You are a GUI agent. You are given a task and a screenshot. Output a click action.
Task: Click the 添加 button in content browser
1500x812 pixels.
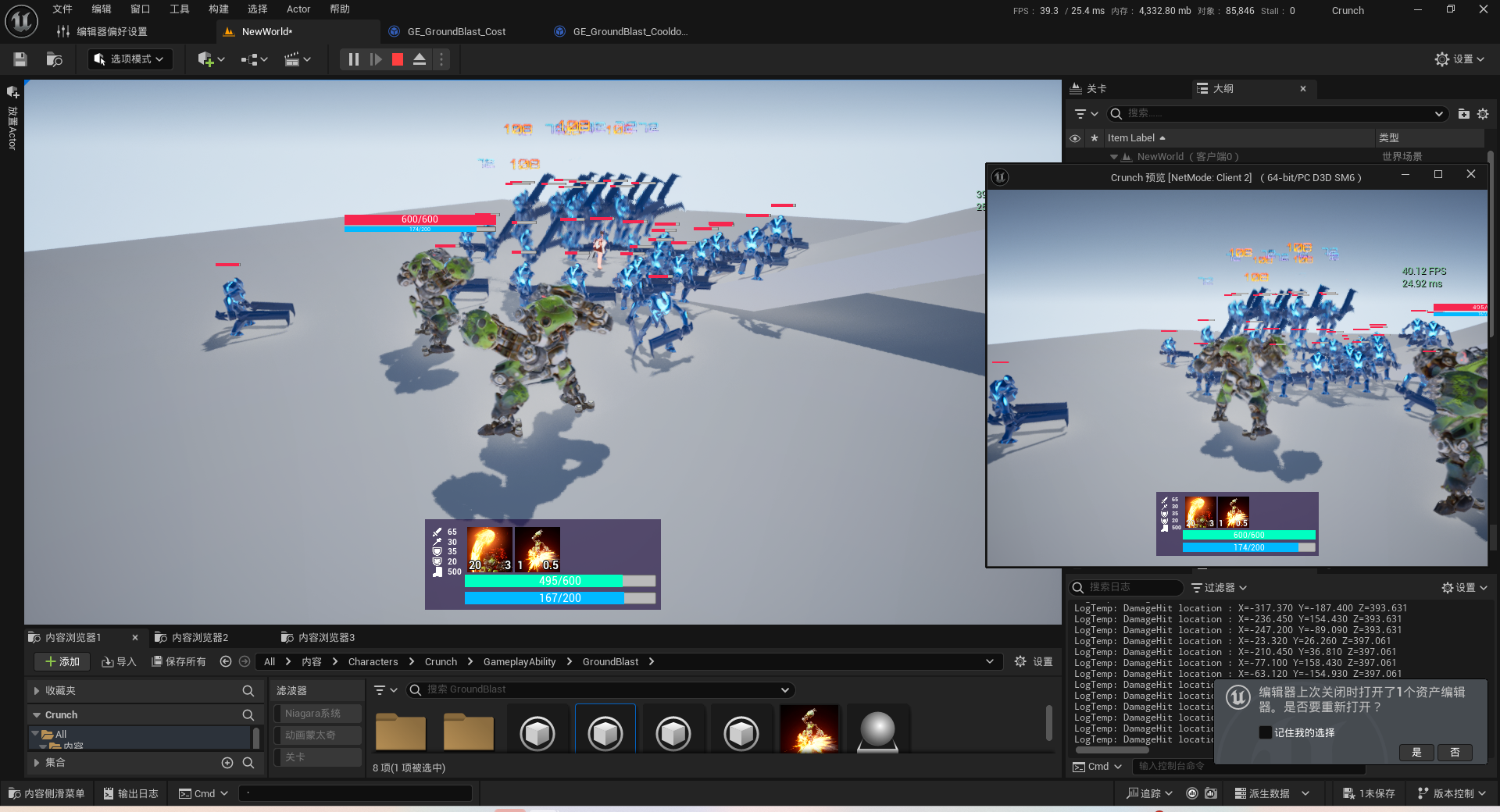(62, 662)
